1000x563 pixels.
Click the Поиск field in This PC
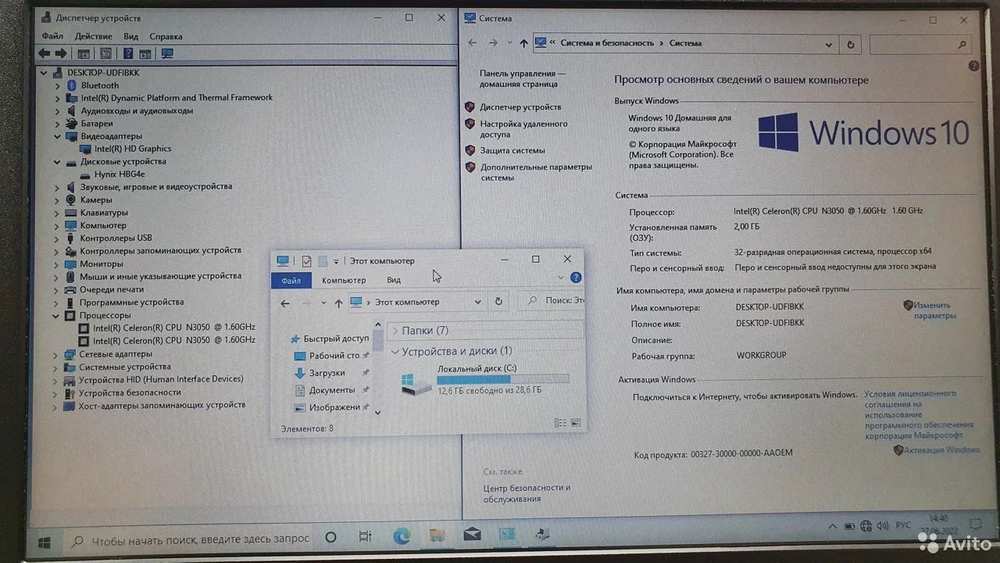coord(552,300)
